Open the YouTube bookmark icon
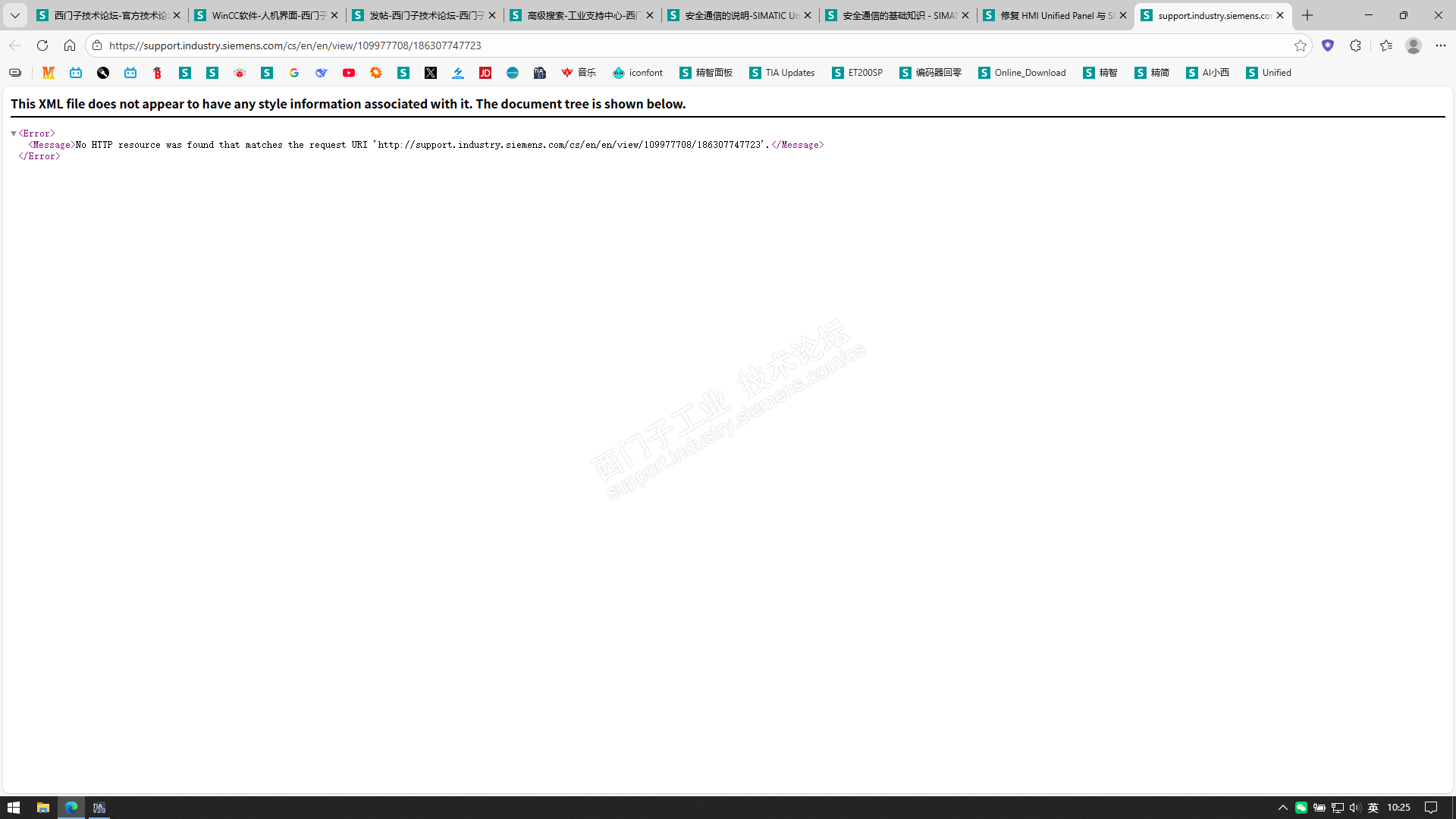 349,73
